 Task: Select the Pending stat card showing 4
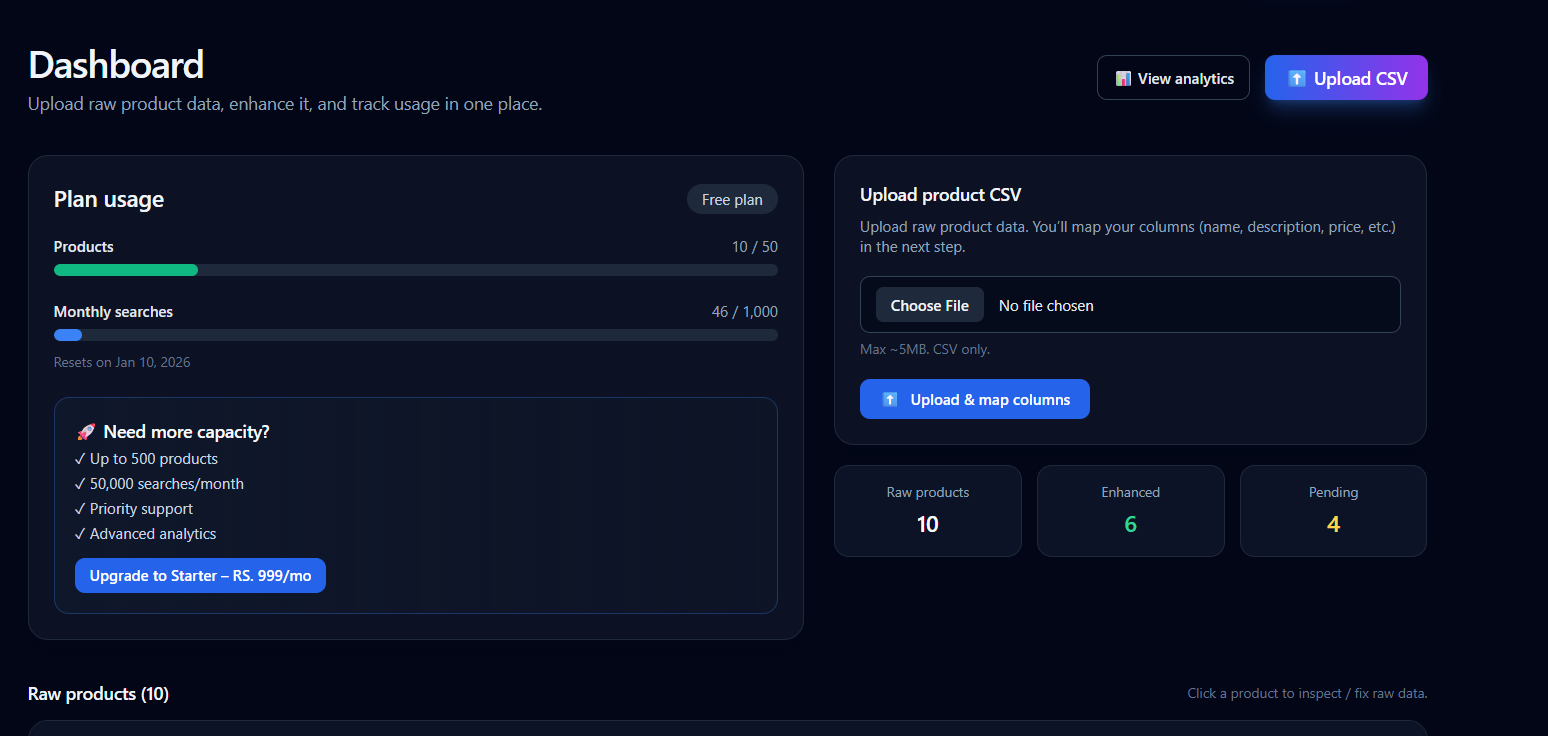click(1333, 510)
